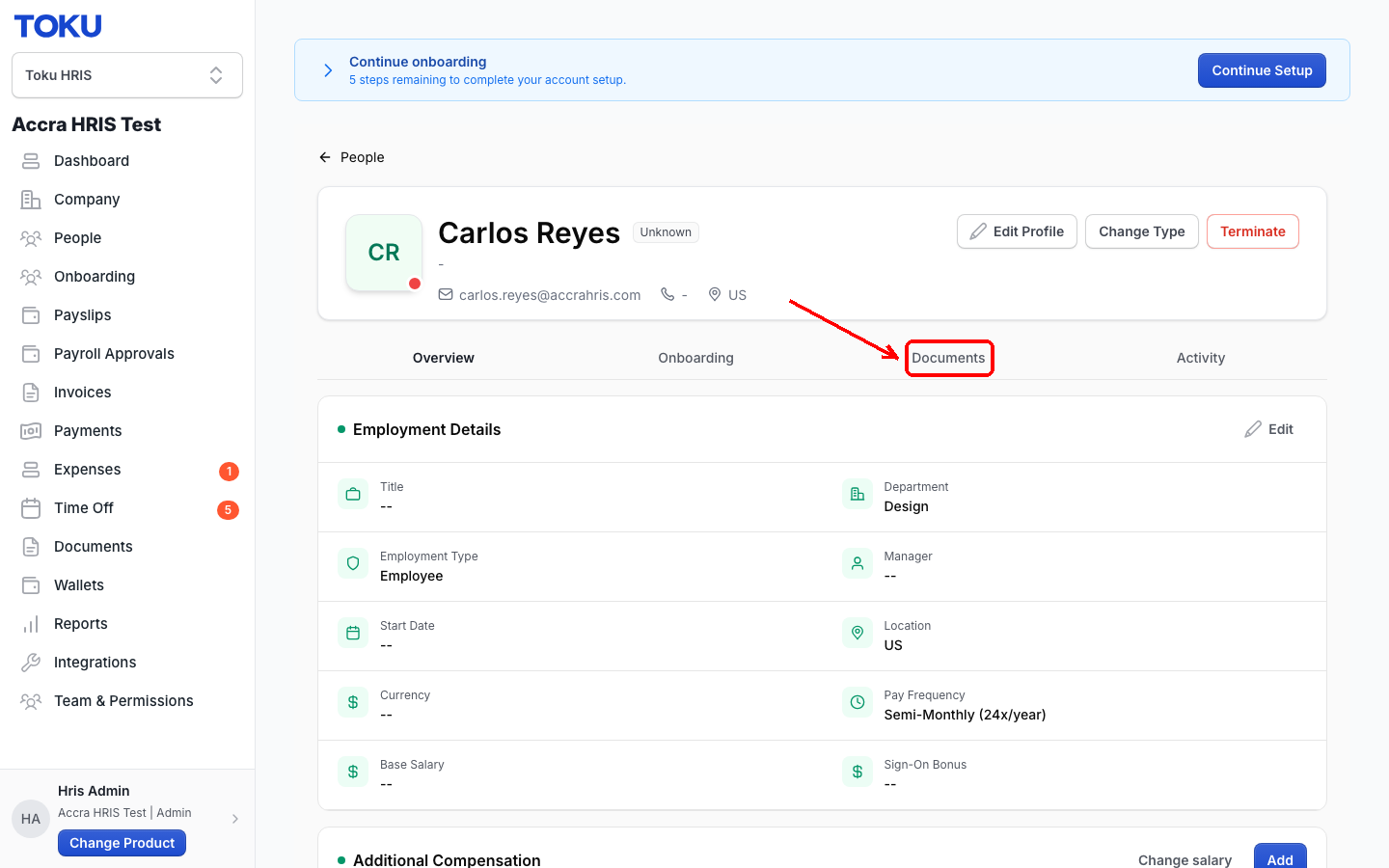
Task: Switch to the Overview tab
Action: [x=444, y=358]
